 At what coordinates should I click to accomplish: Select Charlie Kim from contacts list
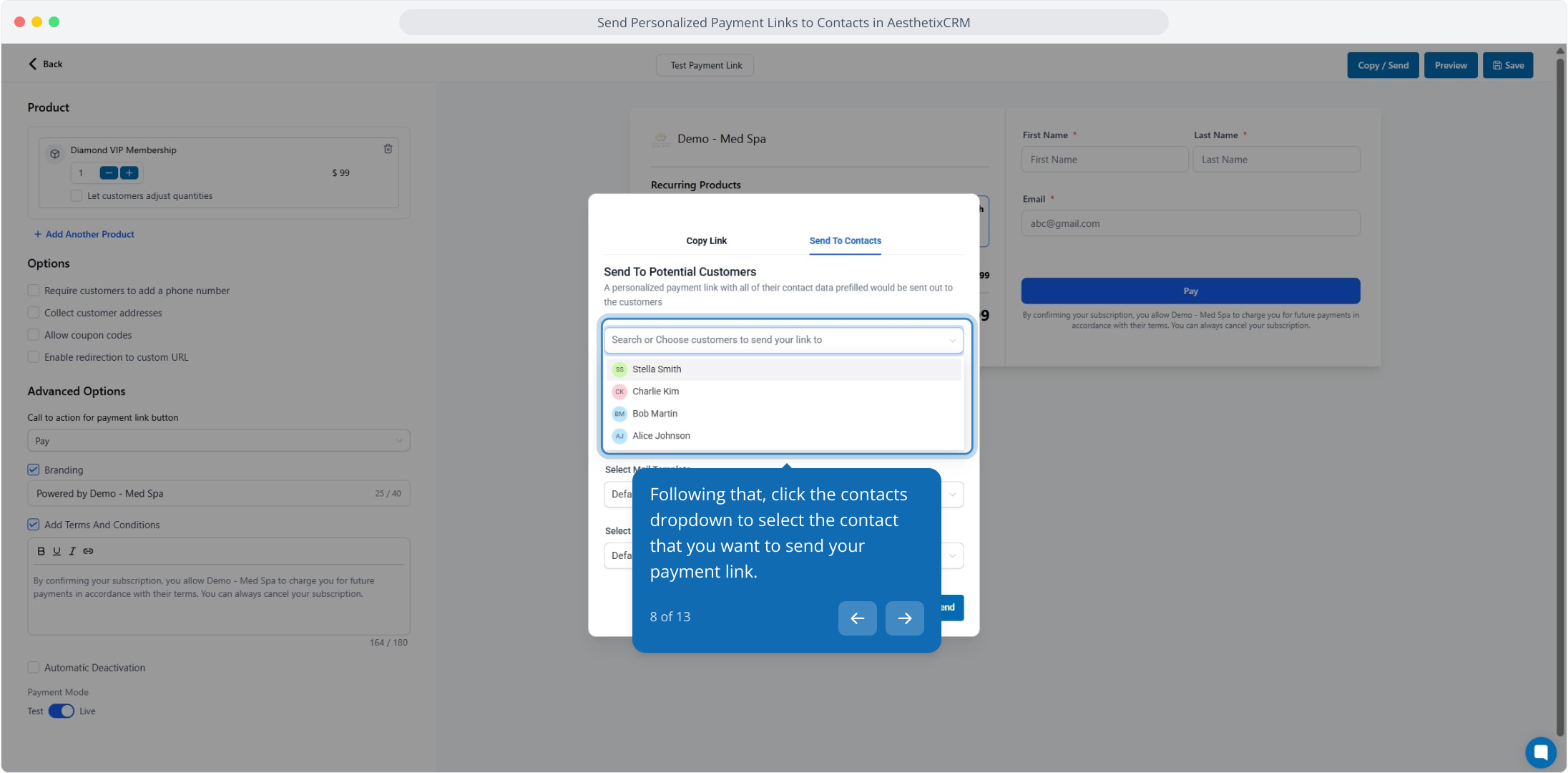(x=655, y=392)
